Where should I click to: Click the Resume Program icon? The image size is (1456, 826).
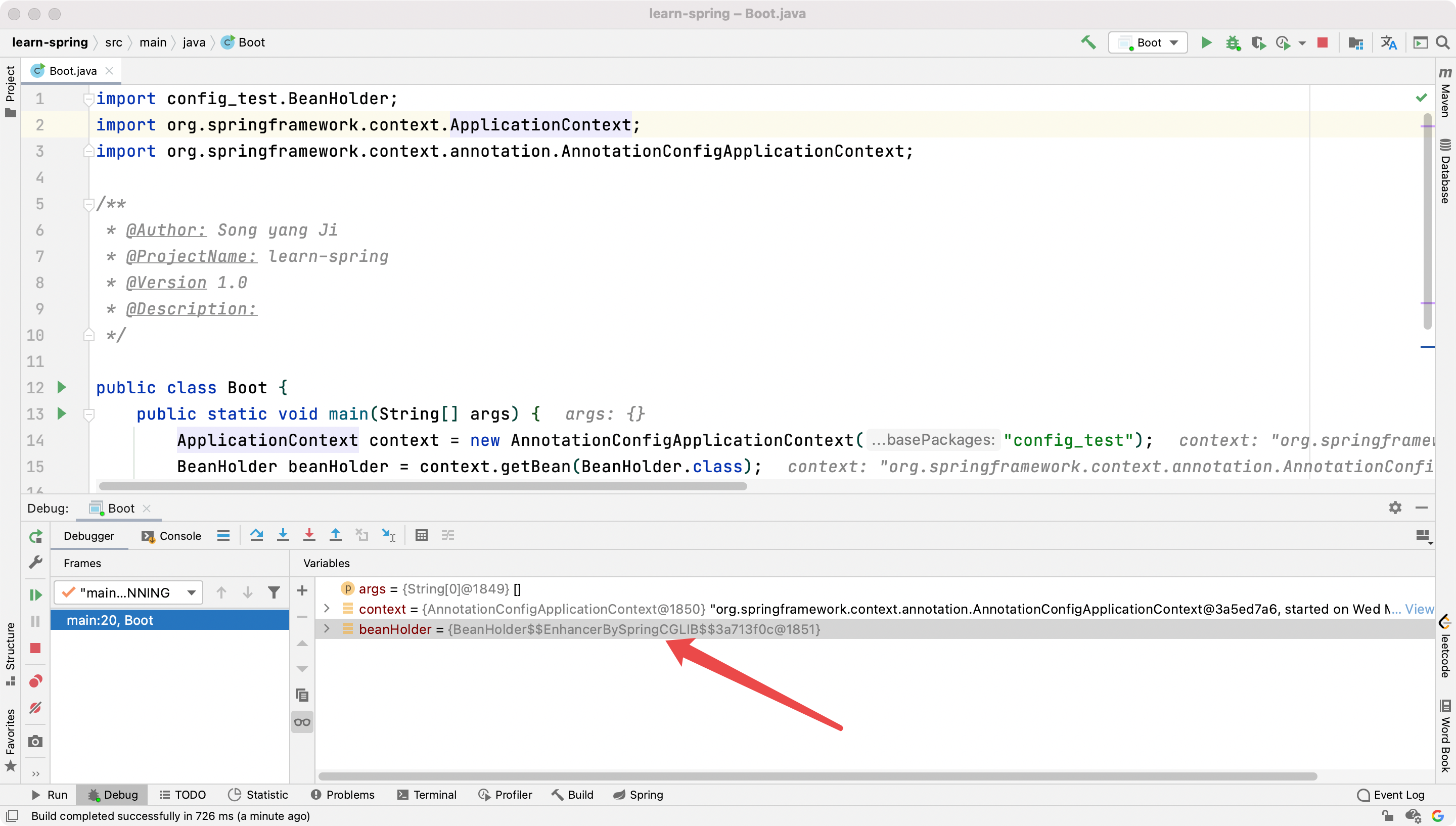35,594
